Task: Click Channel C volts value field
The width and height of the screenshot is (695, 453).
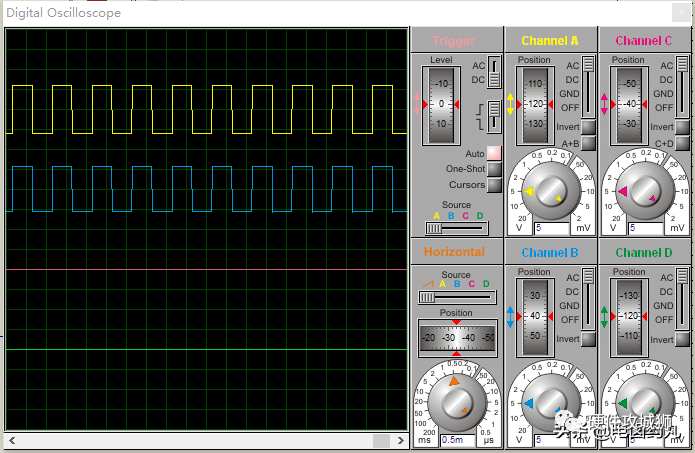Action: pyautogui.click(x=646, y=228)
